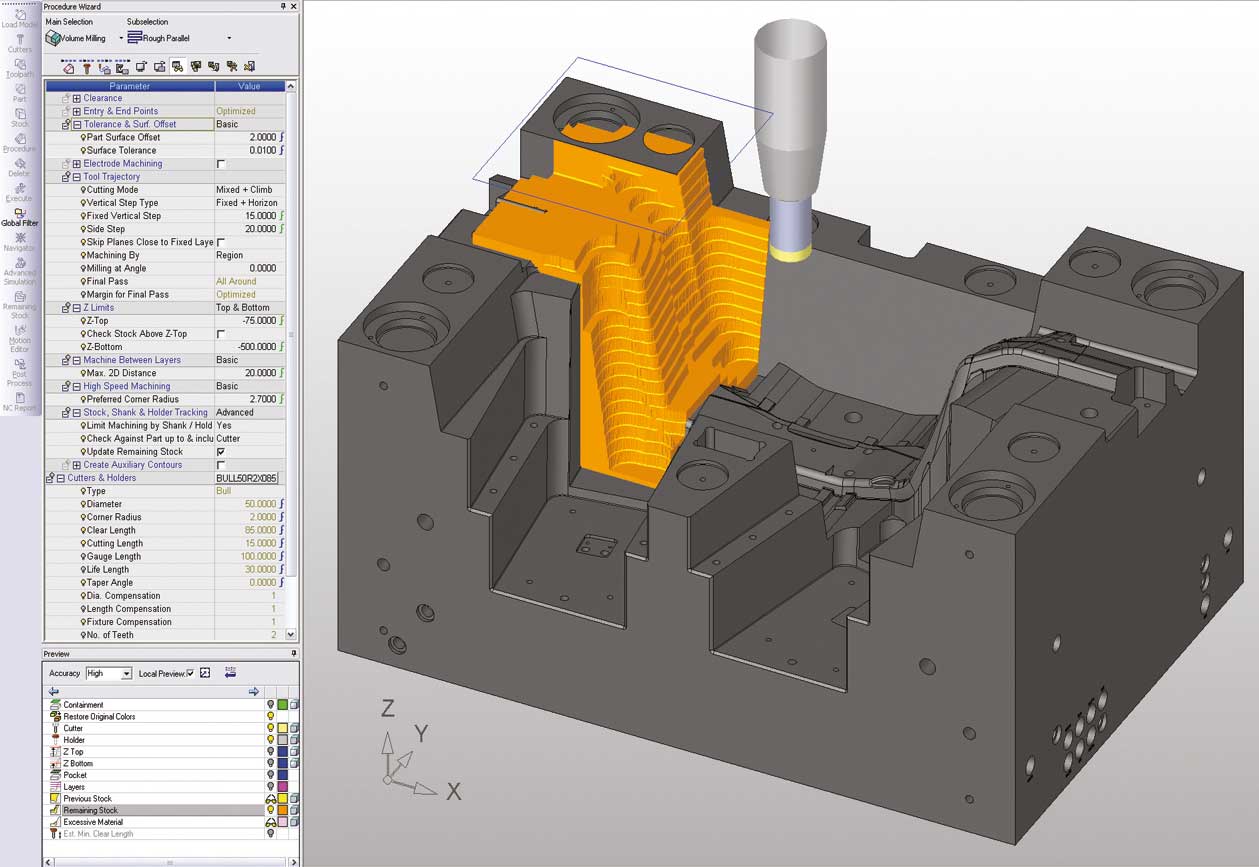Toggle the Cutter visibility light bulb
1259x867 pixels.
pyautogui.click(x=270, y=728)
